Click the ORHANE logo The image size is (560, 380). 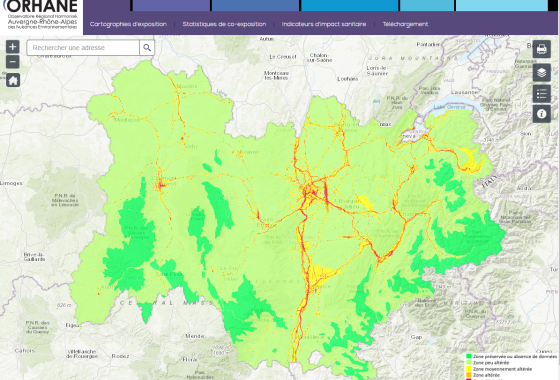coord(41,15)
